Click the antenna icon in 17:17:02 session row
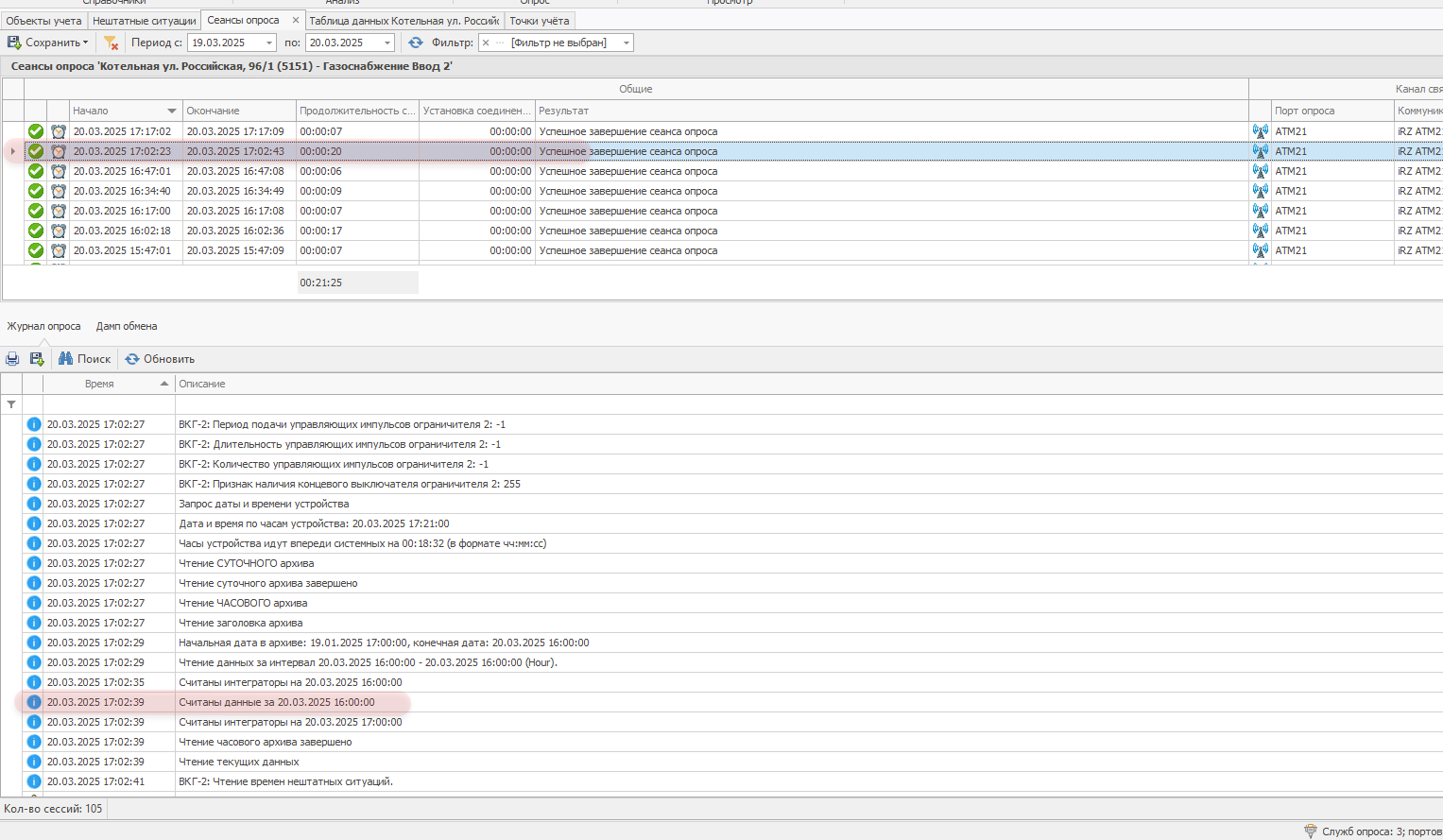 click(1260, 131)
